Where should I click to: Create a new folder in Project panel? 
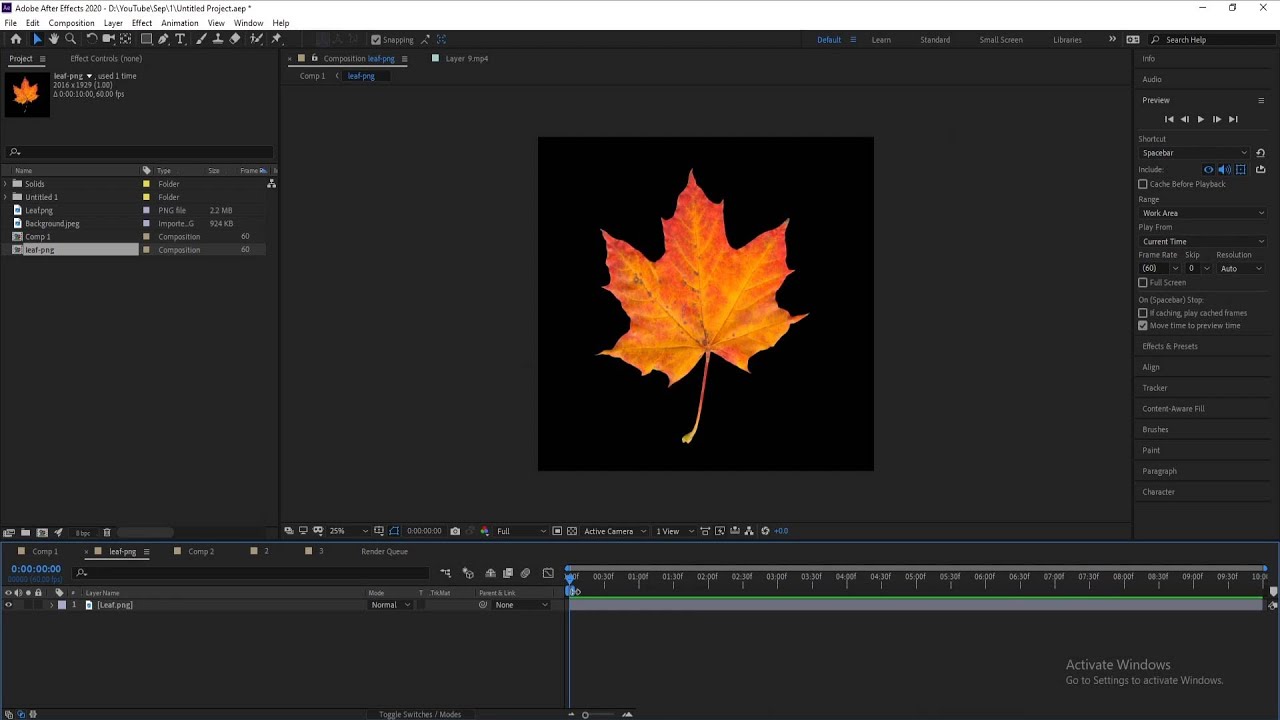tap(25, 532)
